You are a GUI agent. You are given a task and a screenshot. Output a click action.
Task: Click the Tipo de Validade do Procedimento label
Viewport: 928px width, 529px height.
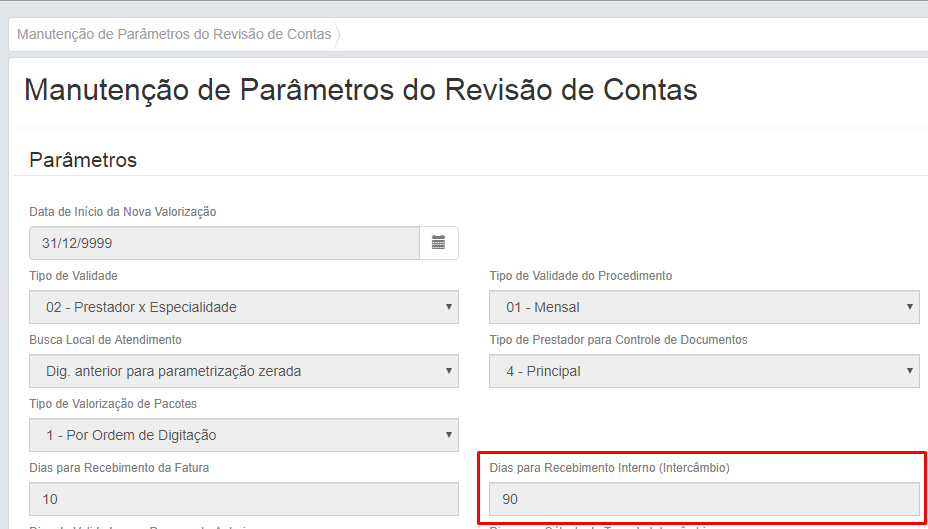[x=581, y=276]
